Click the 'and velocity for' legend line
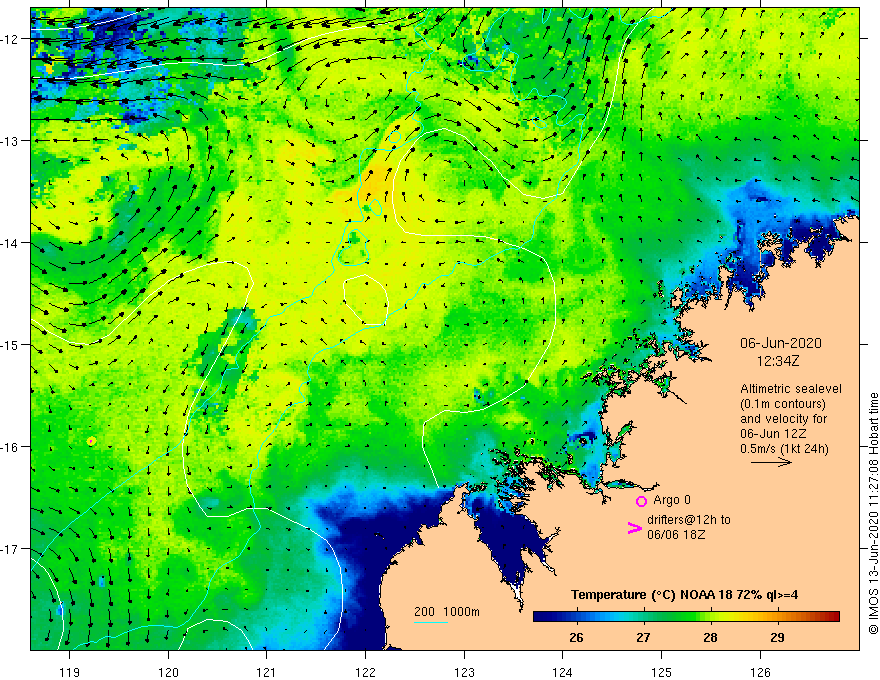880x680 pixels. click(783, 419)
